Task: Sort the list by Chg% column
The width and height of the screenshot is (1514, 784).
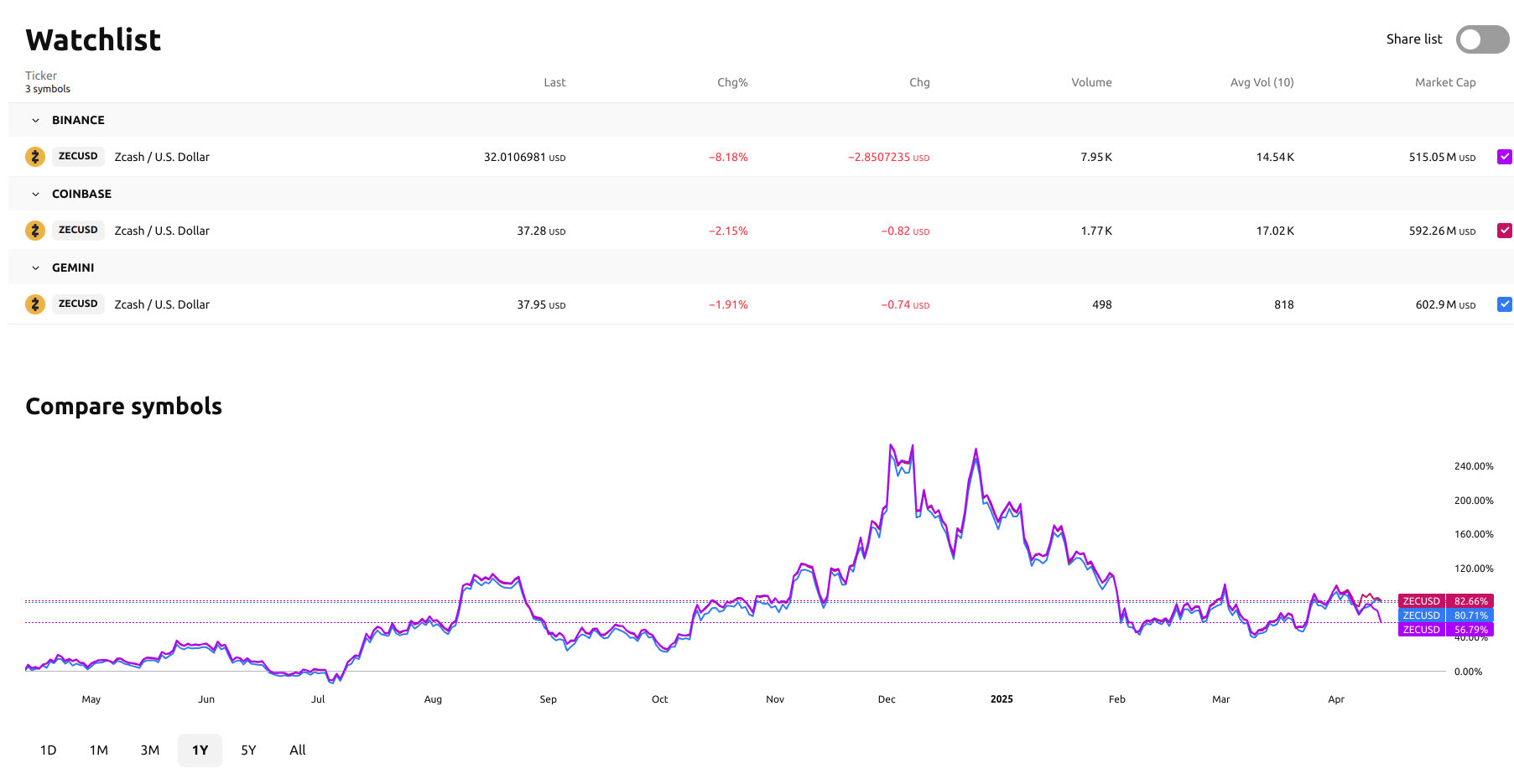Action: click(x=732, y=82)
